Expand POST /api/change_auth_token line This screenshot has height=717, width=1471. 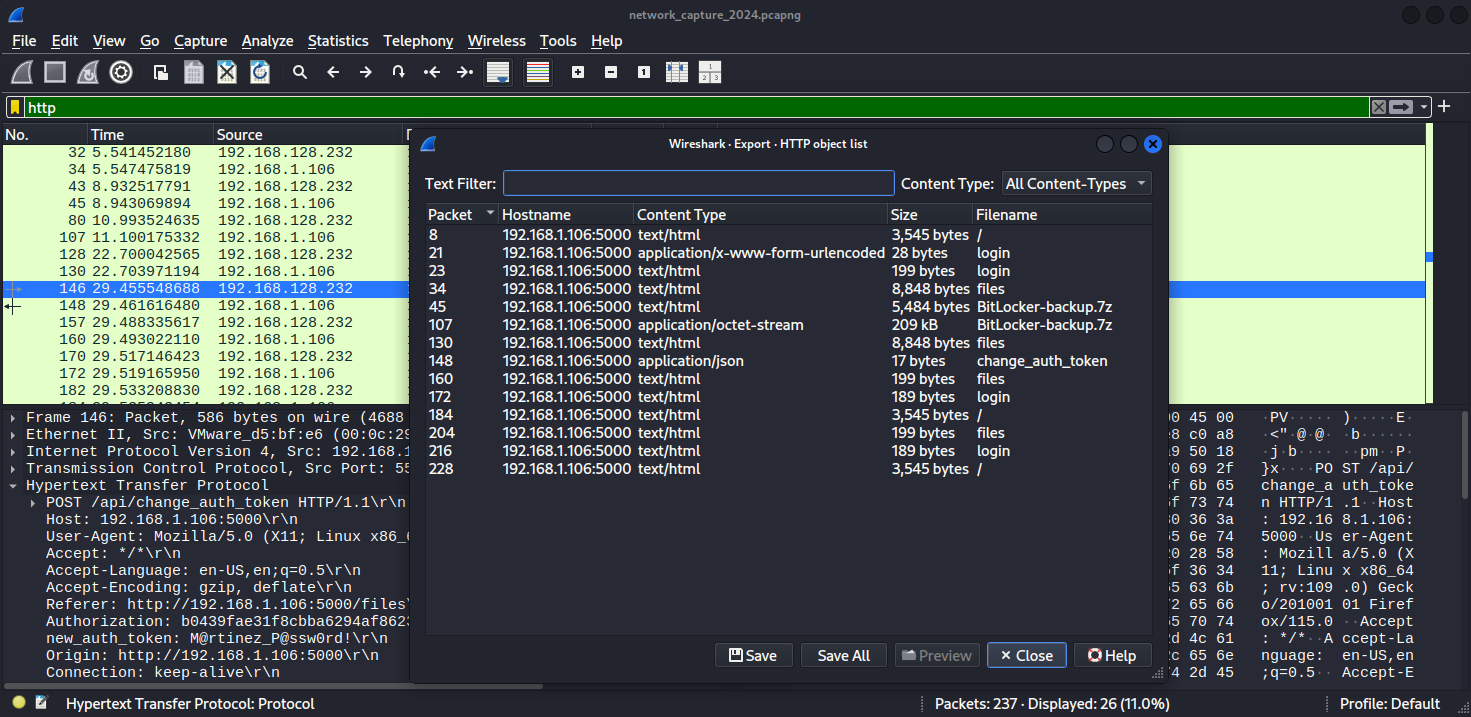(x=34, y=502)
